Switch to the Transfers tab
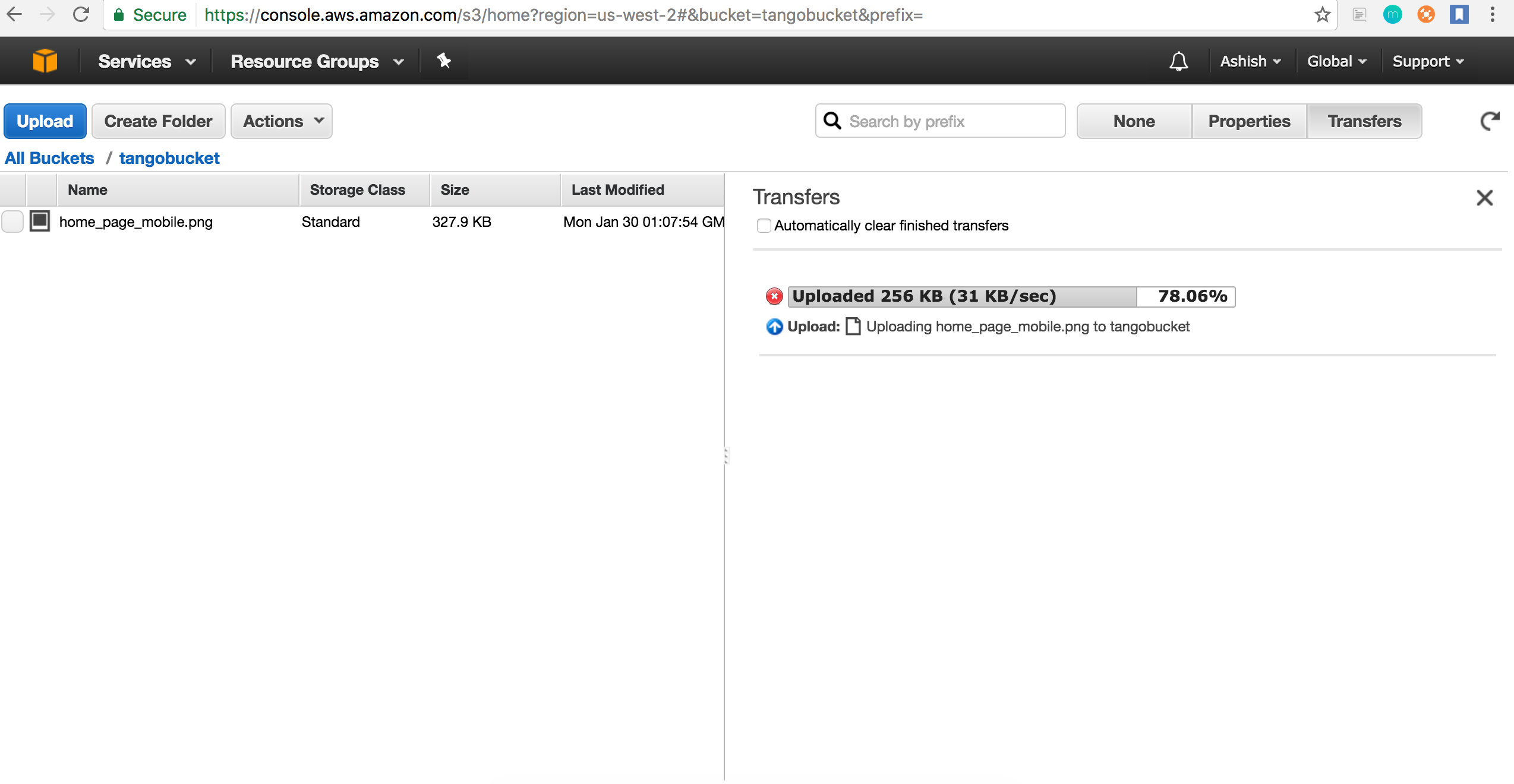This screenshot has height=784, width=1514. click(1364, 121)
